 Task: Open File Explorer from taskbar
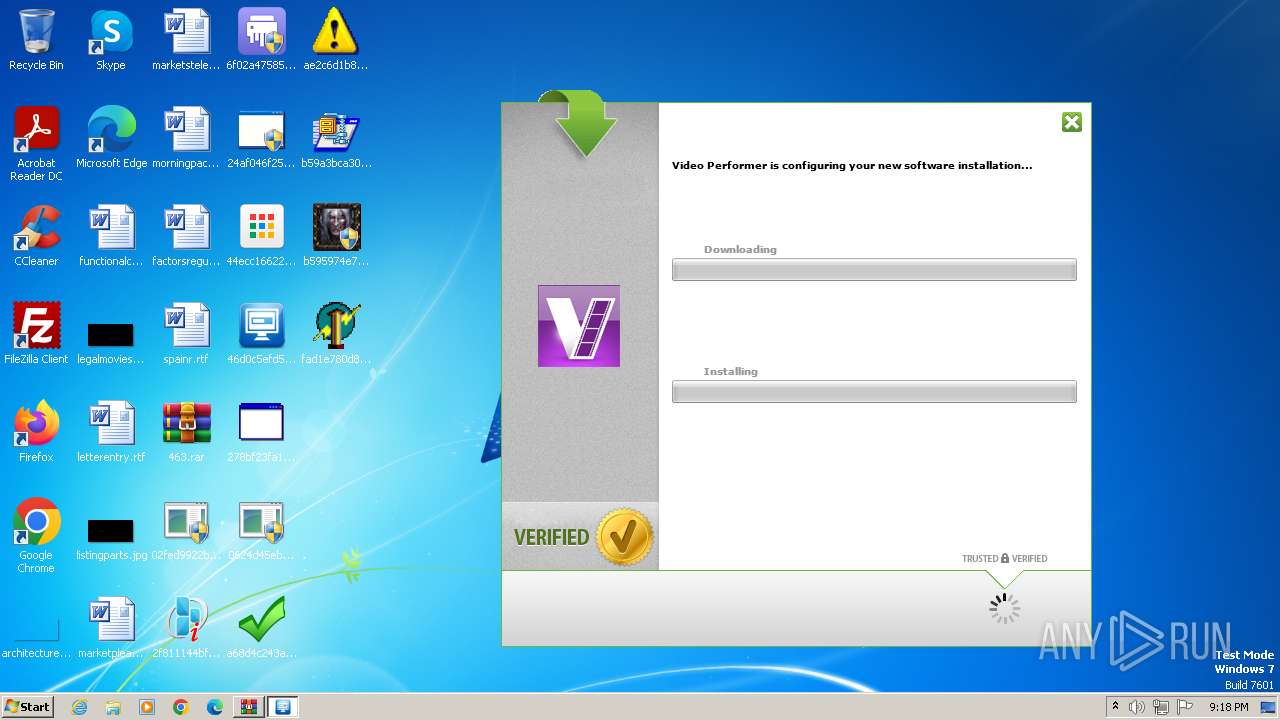point(113,707)
